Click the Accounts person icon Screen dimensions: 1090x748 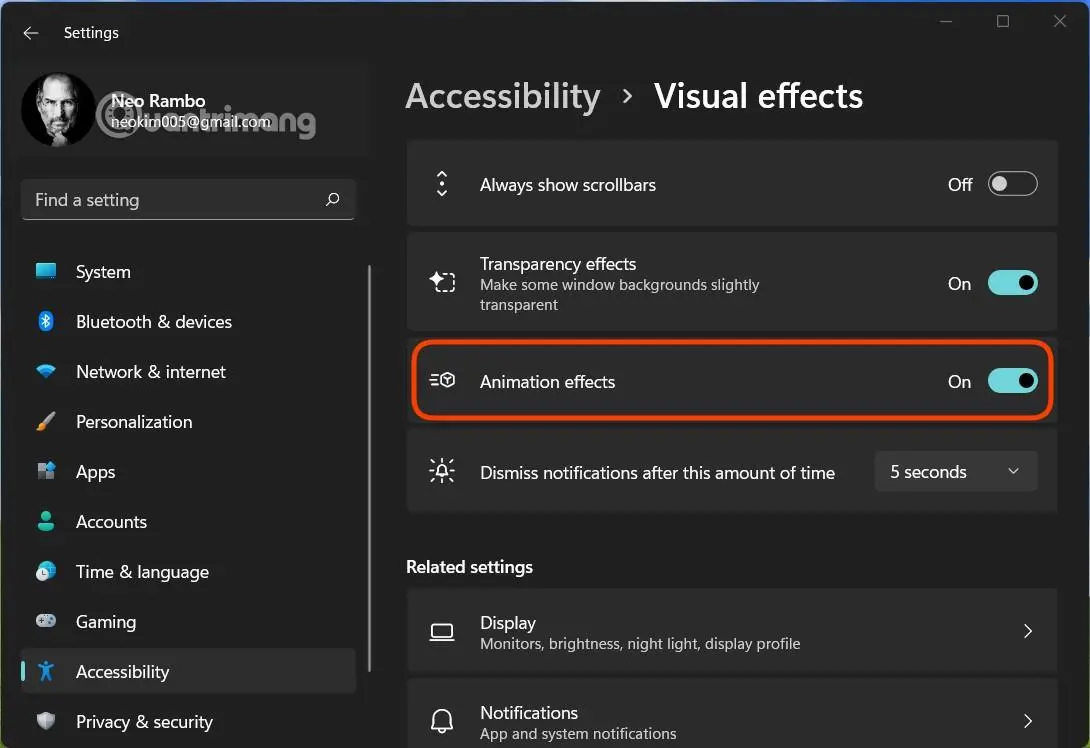[x=46, y=521]
